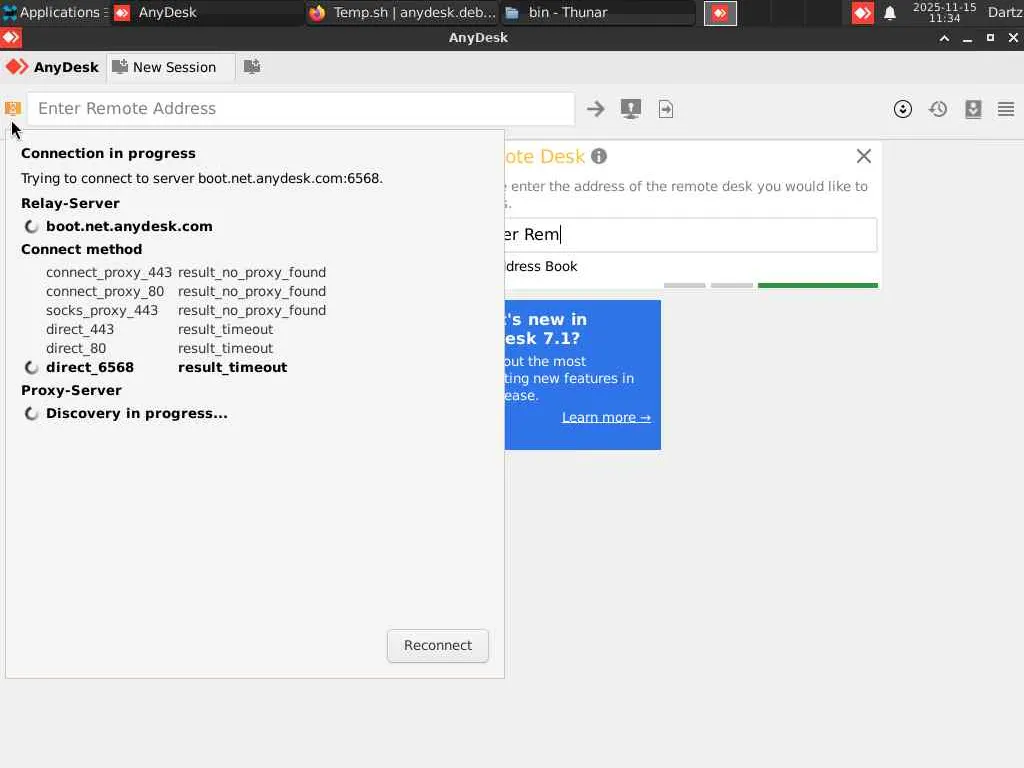The image size is (1024, 768).
Task: Click the connect arrow button
Action: click(x=596, y=109)
